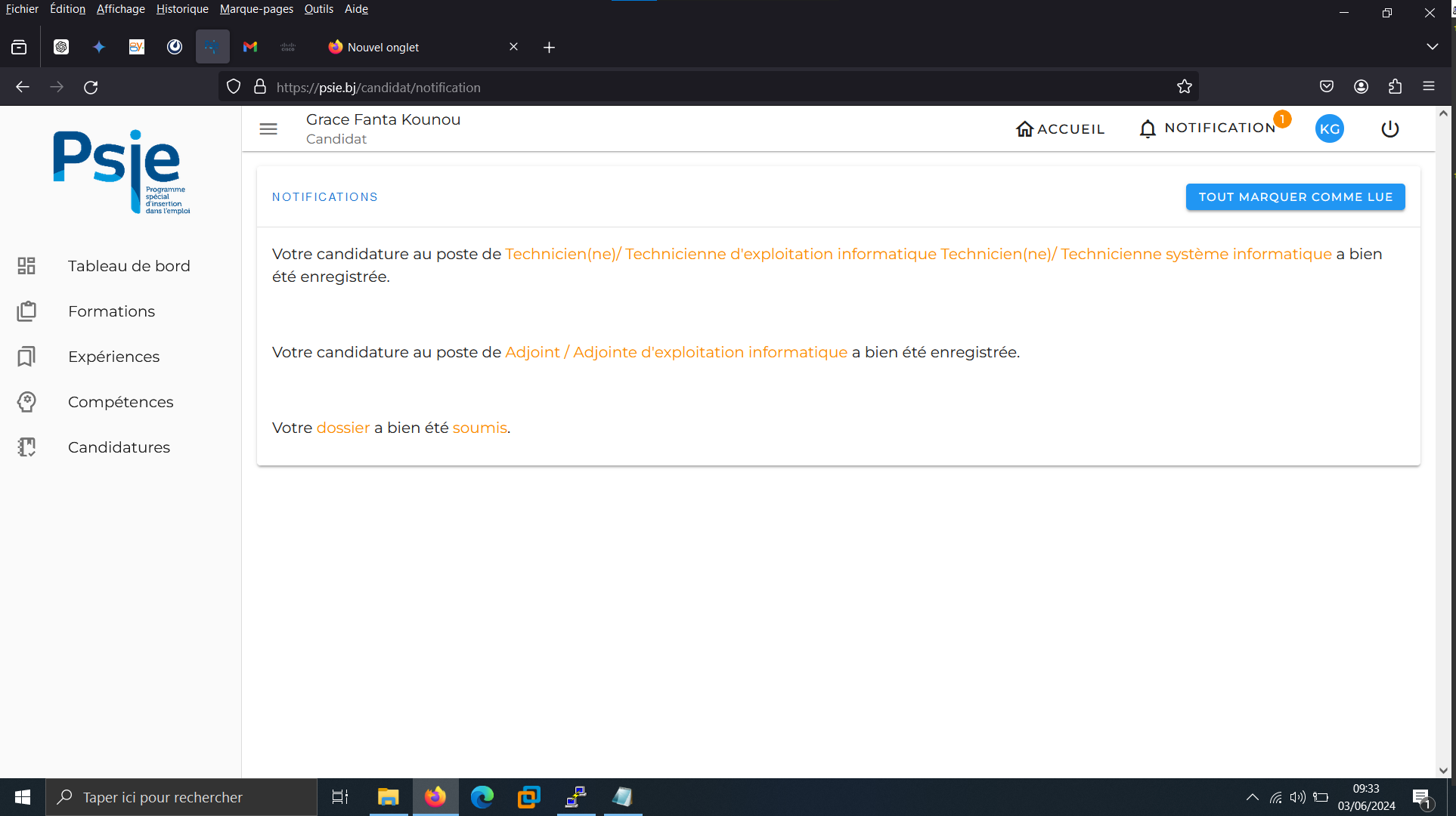Show hidden system tray icons
Image resolution: width=1456 pixels, height=816 pixels.
click(x=1252, y=797)
